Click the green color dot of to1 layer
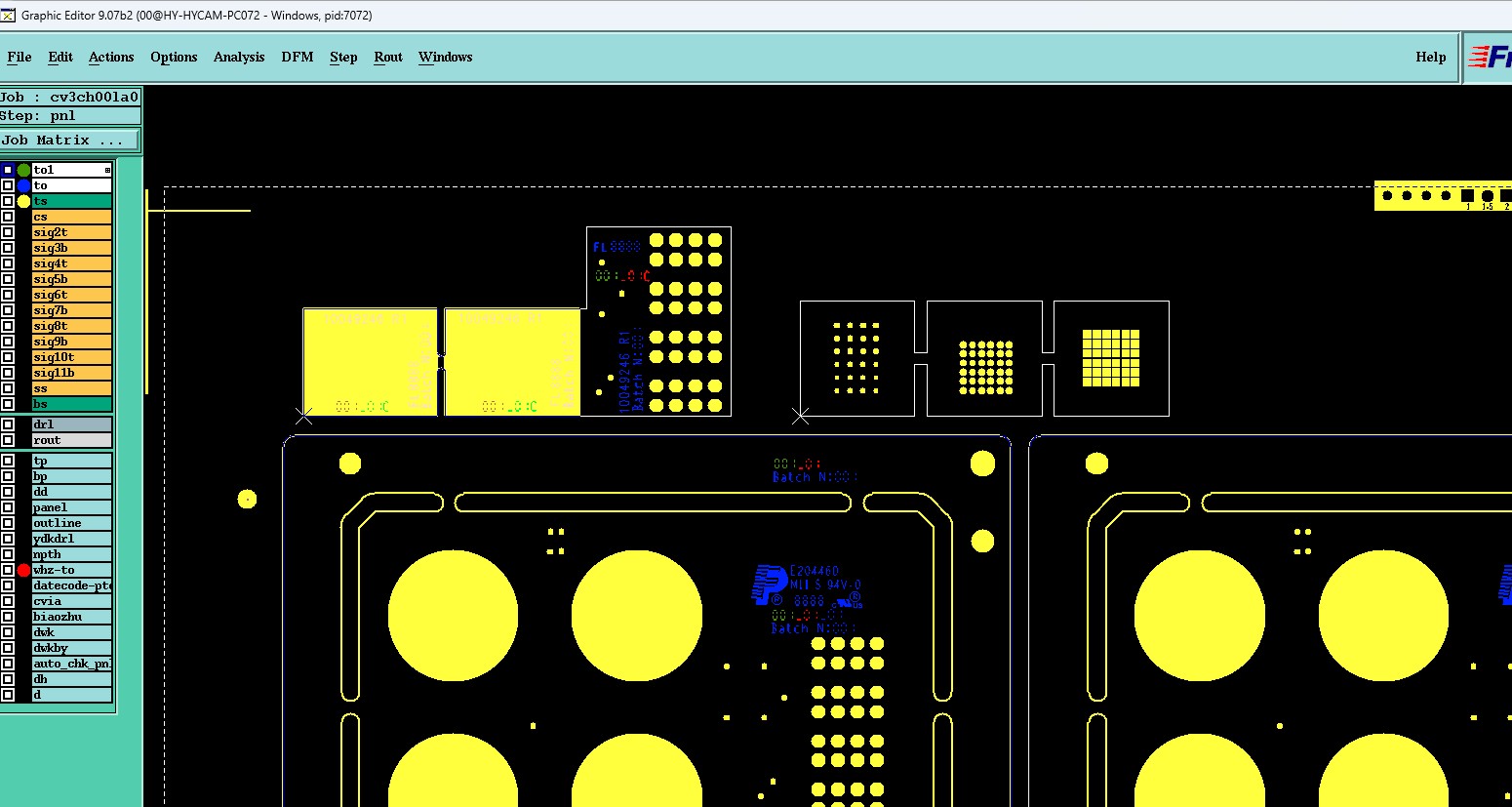1512x807 pixels. click(23, 170)
